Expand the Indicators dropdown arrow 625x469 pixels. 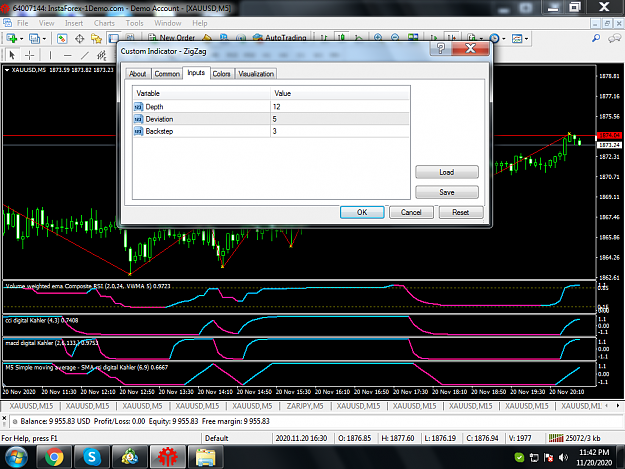(x=481, y=39)
